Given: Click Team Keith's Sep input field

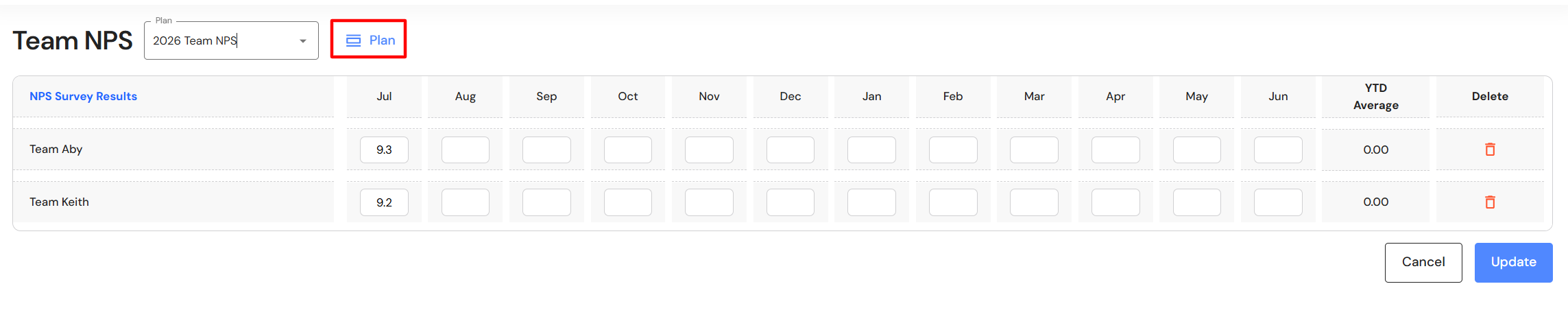Looking at the screenshot, I should 546,202.
